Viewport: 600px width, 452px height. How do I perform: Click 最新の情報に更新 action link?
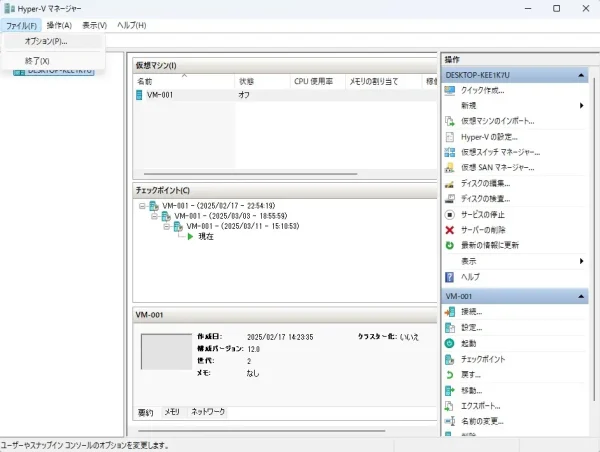[490, 245]
